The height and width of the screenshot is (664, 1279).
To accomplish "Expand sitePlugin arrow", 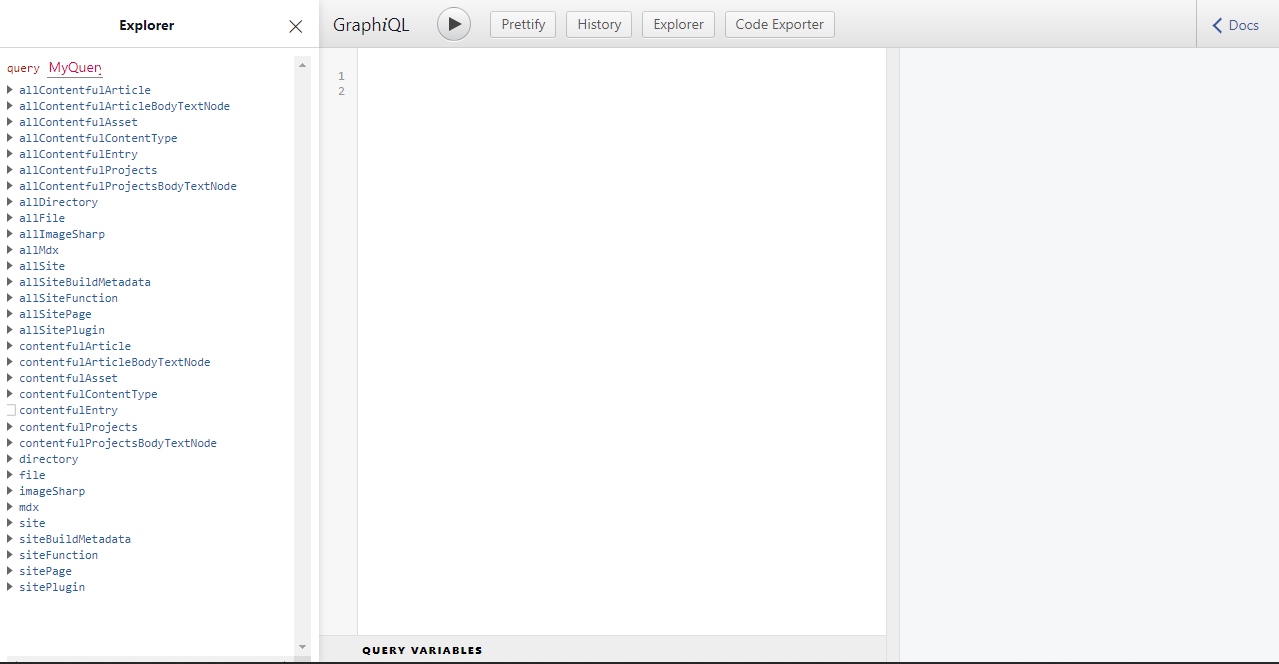I will point(10,587).
